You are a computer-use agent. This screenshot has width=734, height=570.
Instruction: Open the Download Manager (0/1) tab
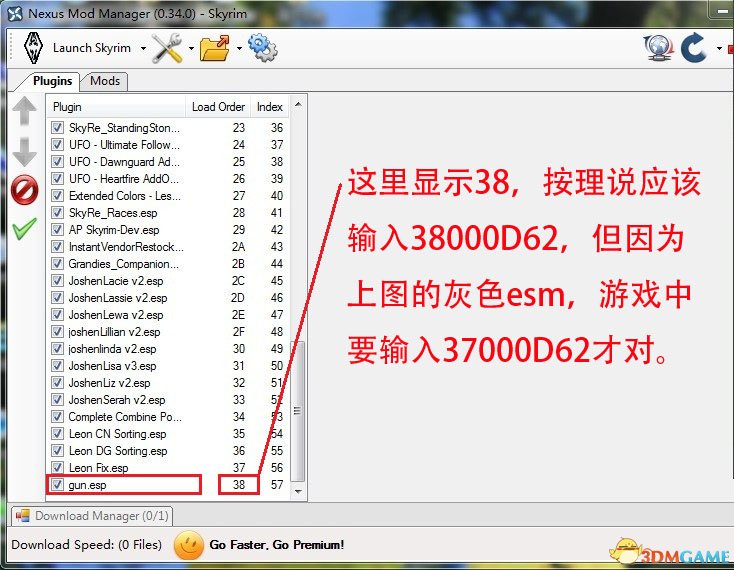tap(92, 516)
